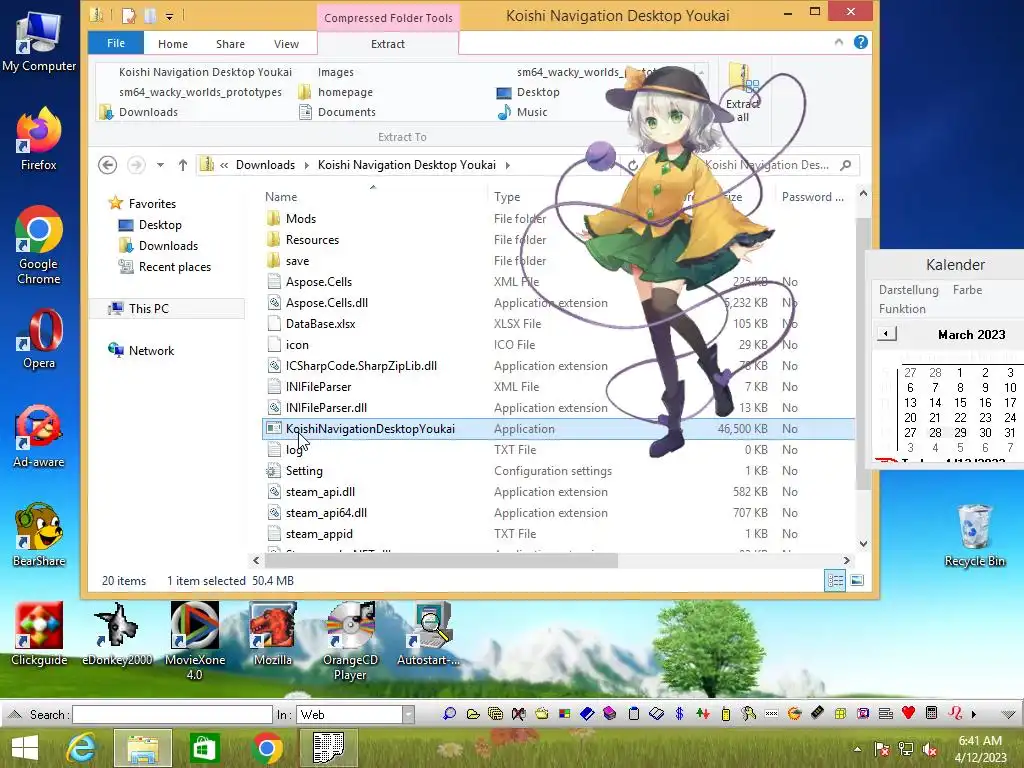This screenshot has height=768, width=1024.
Task: Select Network in the navigation pane
Action: click(x=151, y=351)
